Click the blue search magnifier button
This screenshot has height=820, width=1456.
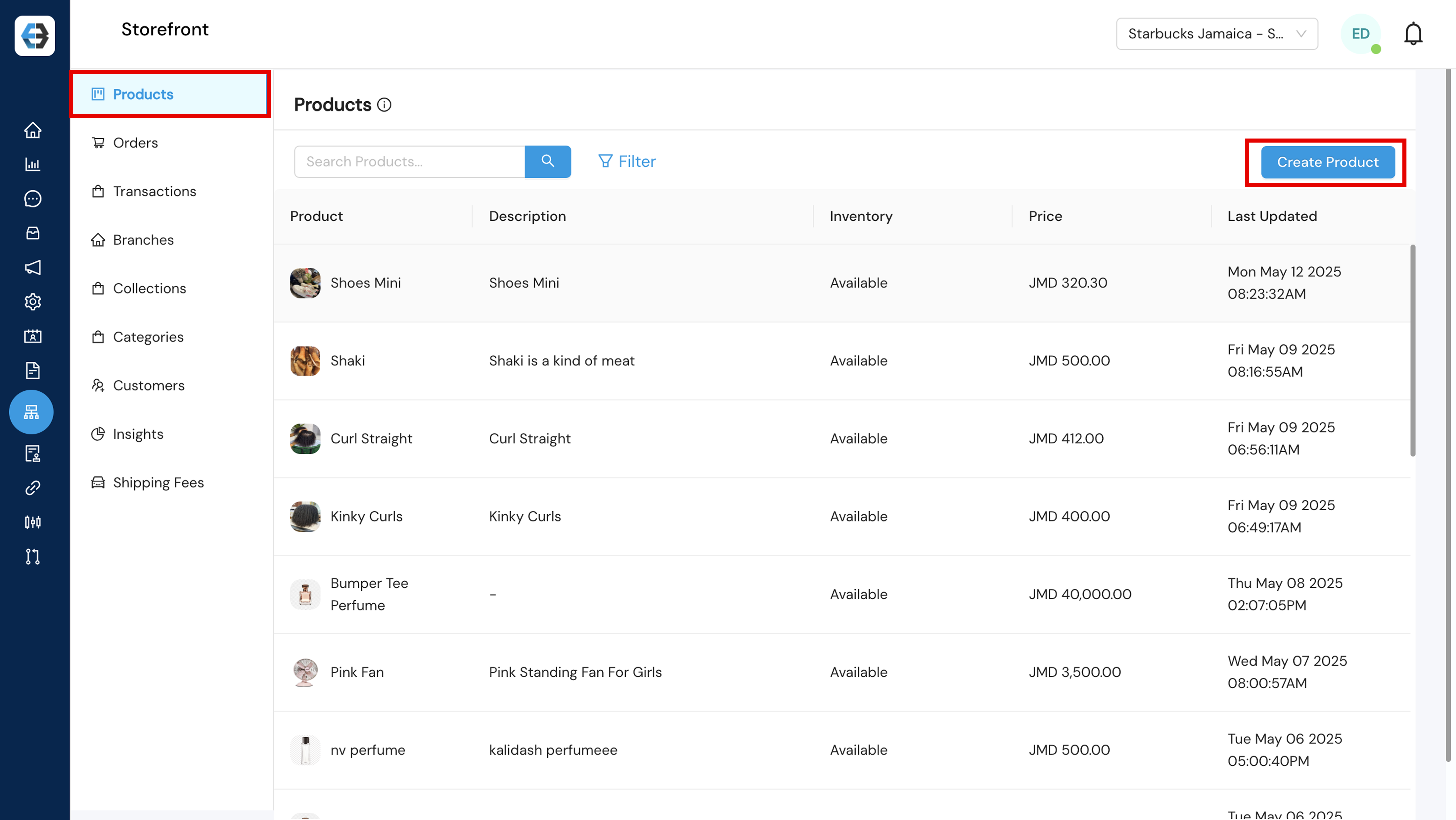coord(548,162)
